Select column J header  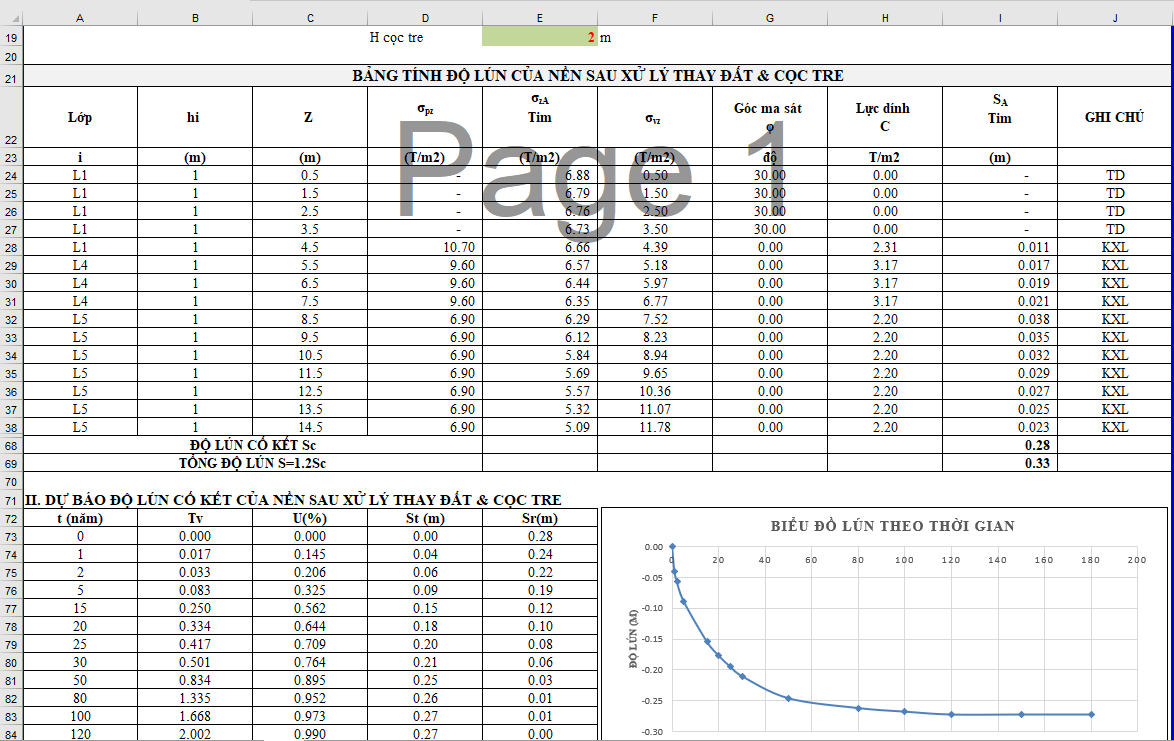click(1114, 17)
